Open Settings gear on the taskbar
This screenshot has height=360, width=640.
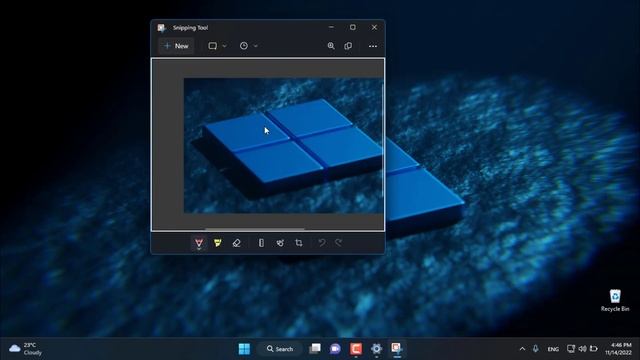[x=376, y=349]
